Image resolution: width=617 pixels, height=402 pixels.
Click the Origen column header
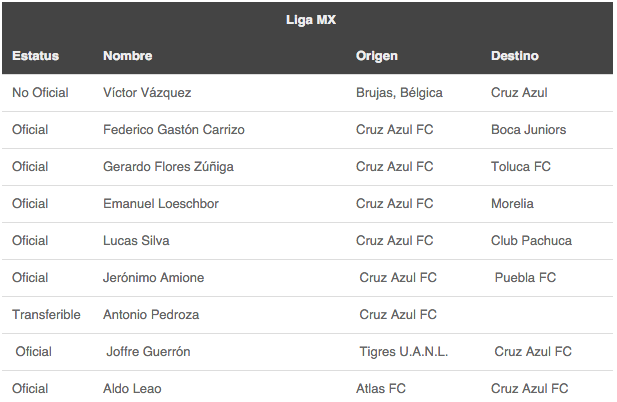pyautogui.click(x=376, y=56)
